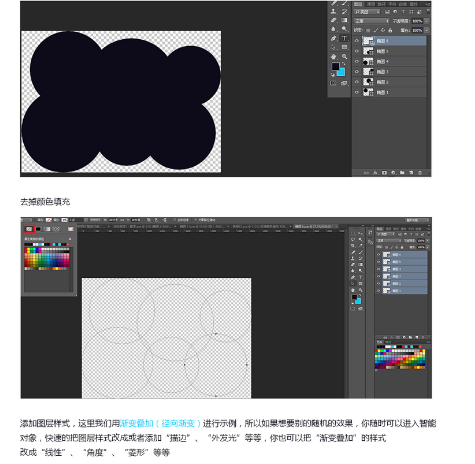Image resolution: width=475 pixels, height=464 pixels.
Task: Select the Rectangular Marquee tool in the second Photoshop screenshot
Action: (x=353, y=233)
